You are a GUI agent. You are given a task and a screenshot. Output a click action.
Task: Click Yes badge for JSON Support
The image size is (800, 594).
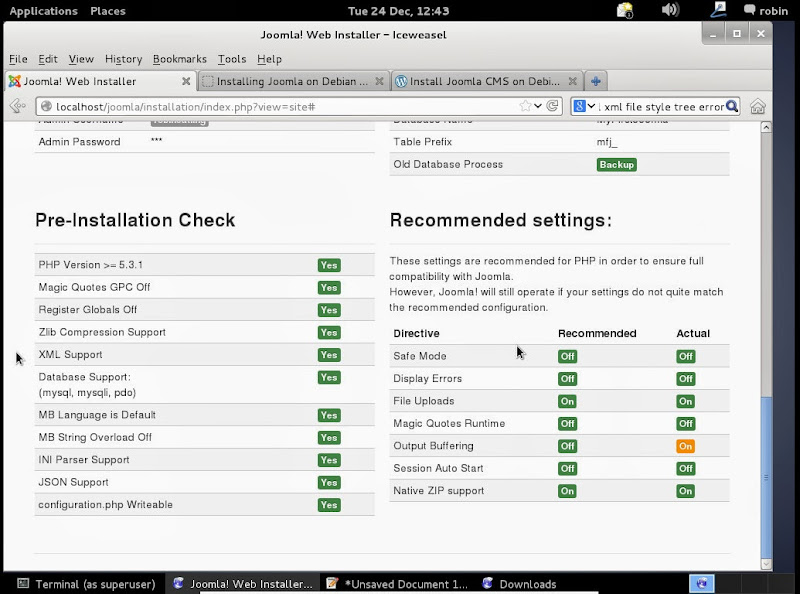[329, 482]
